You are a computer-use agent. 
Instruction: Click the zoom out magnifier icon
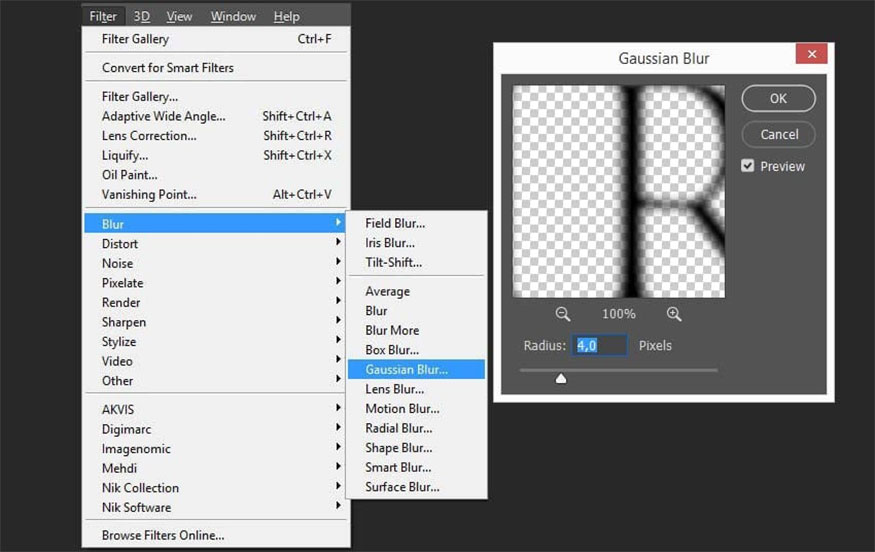point(563,314)
